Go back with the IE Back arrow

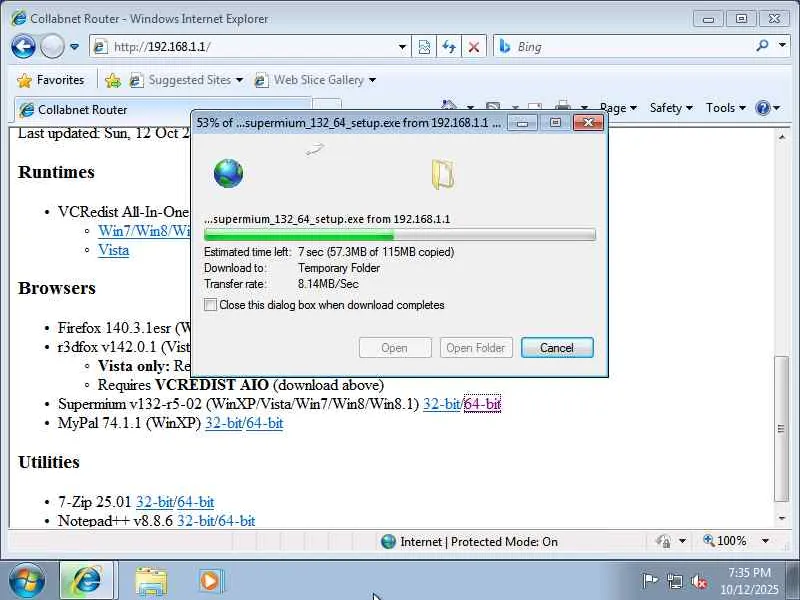click(23, 46)
